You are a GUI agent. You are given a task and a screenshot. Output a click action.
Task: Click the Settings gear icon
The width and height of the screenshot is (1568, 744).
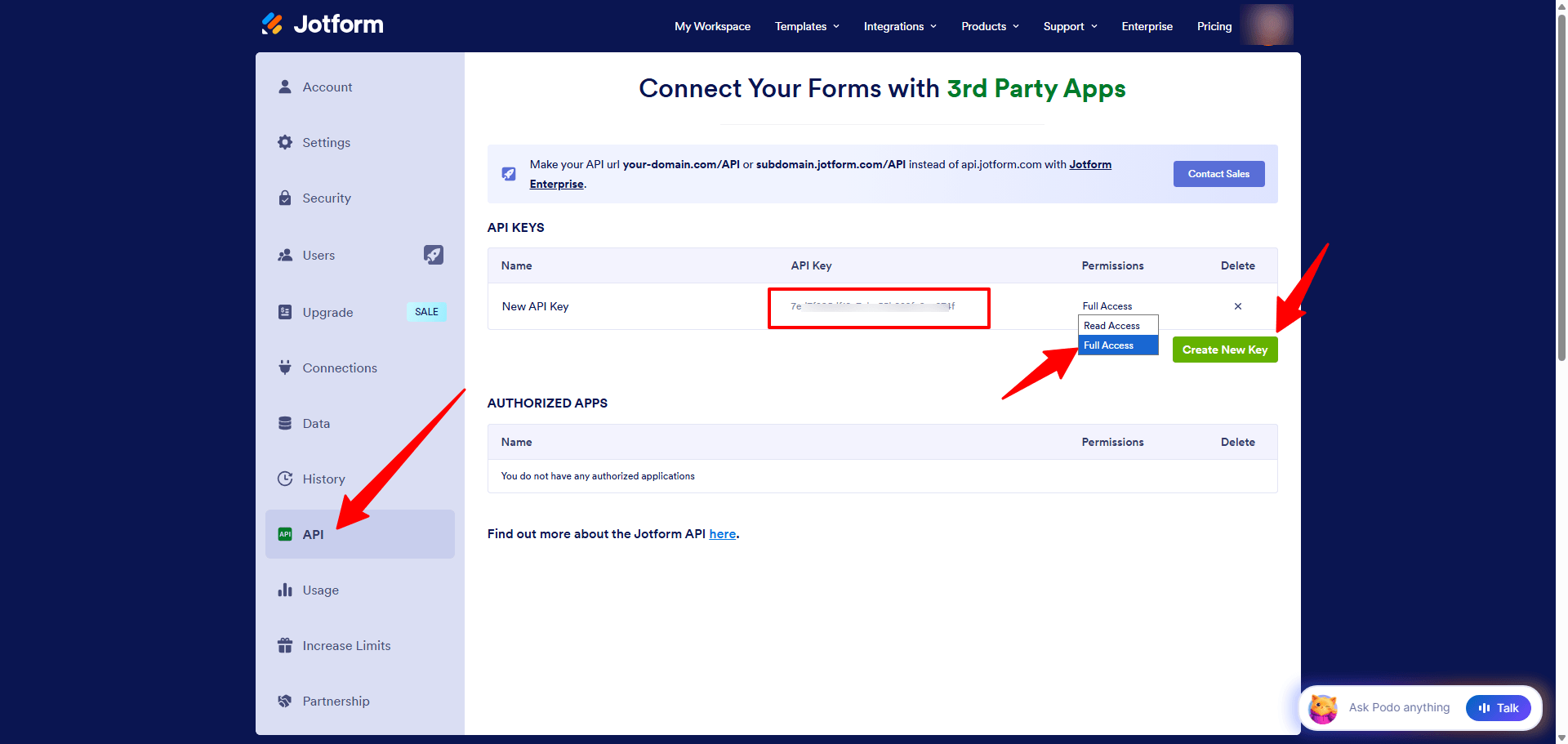click(285, 142)
